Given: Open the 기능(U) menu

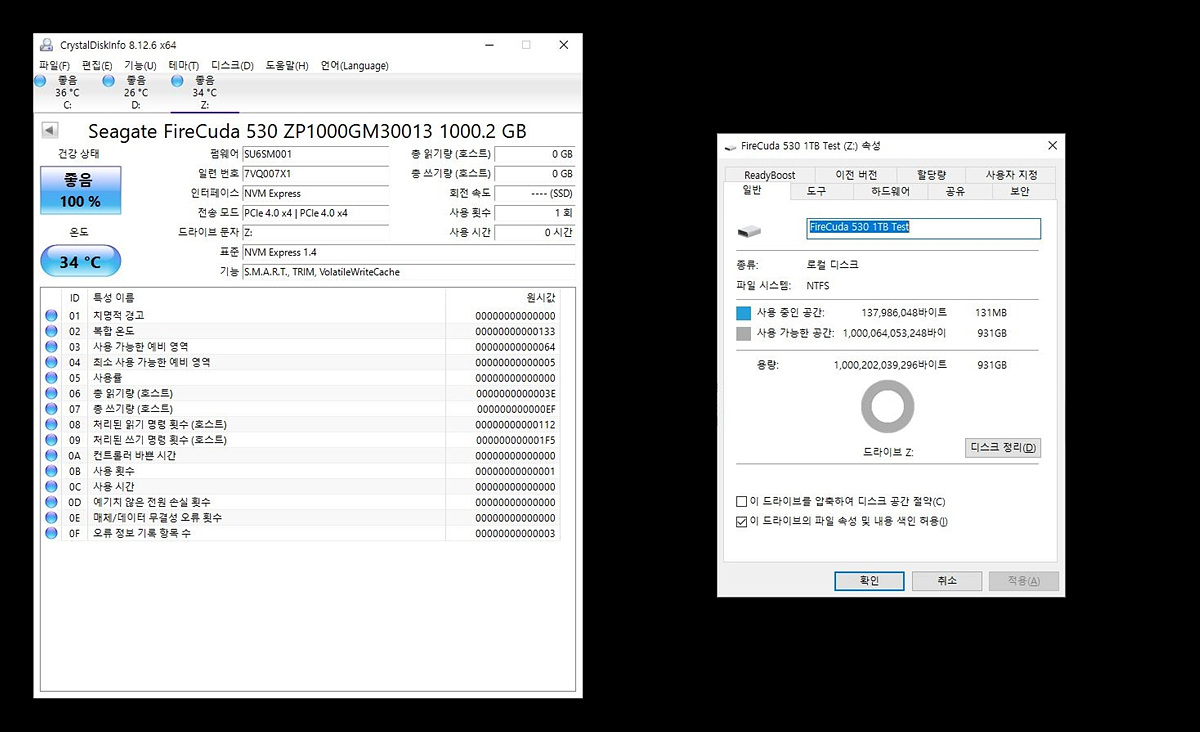Looking at the screenshot, I should point(140,66).
